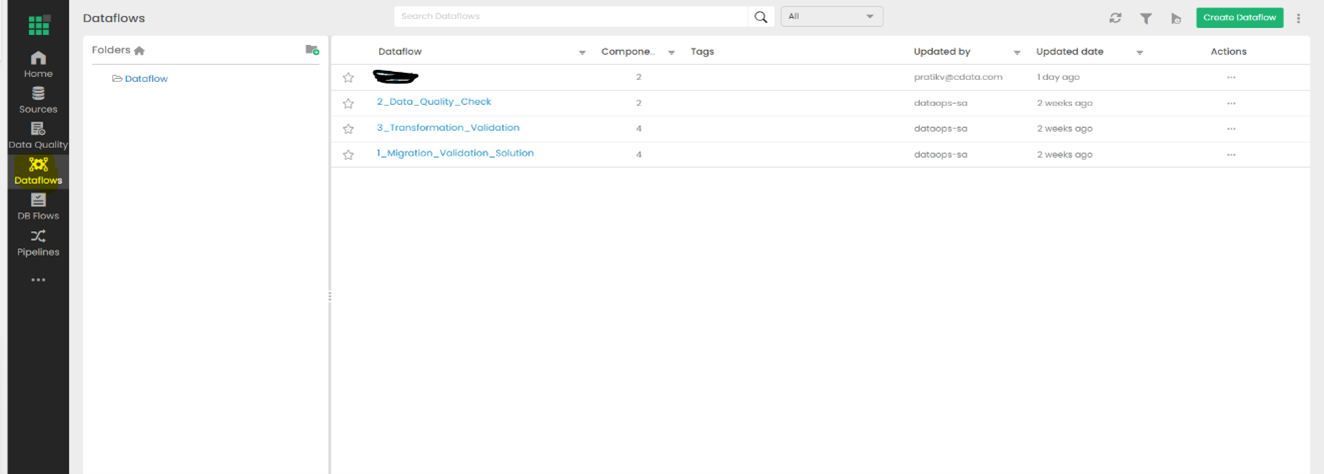Expand the sidebar more options ellipsis
This screenshot has height=474, width=1324.
pos(38,280)
